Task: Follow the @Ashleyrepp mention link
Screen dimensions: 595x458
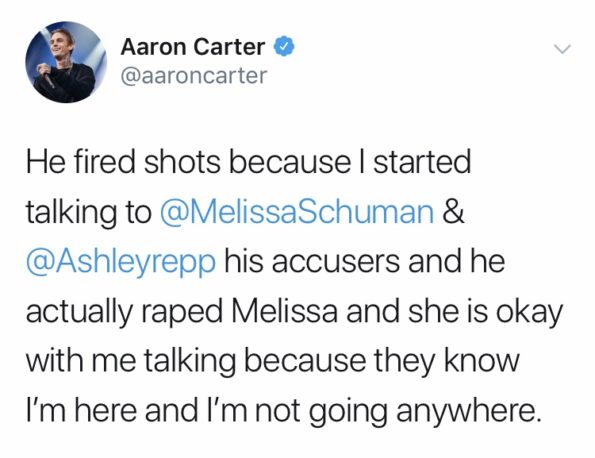Action: click(121, 262)
